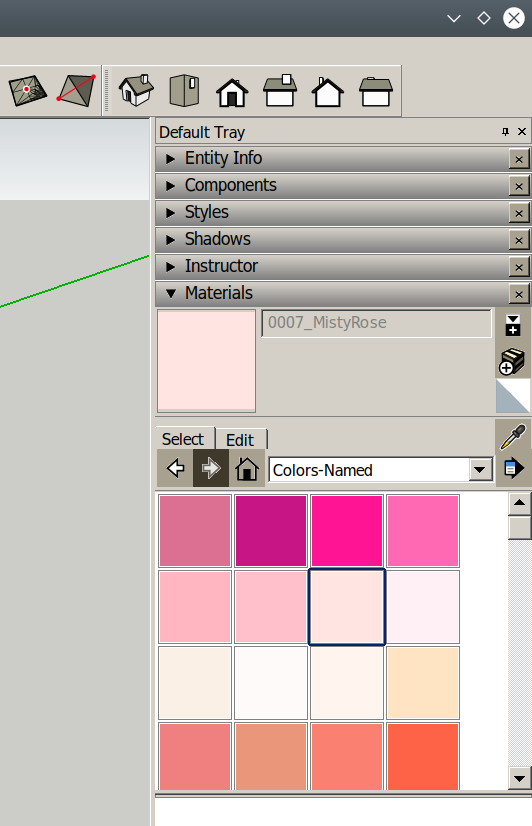Expand the Instructor panel
The width and height of the screenshot is (532, 826).
click(170, 267)
